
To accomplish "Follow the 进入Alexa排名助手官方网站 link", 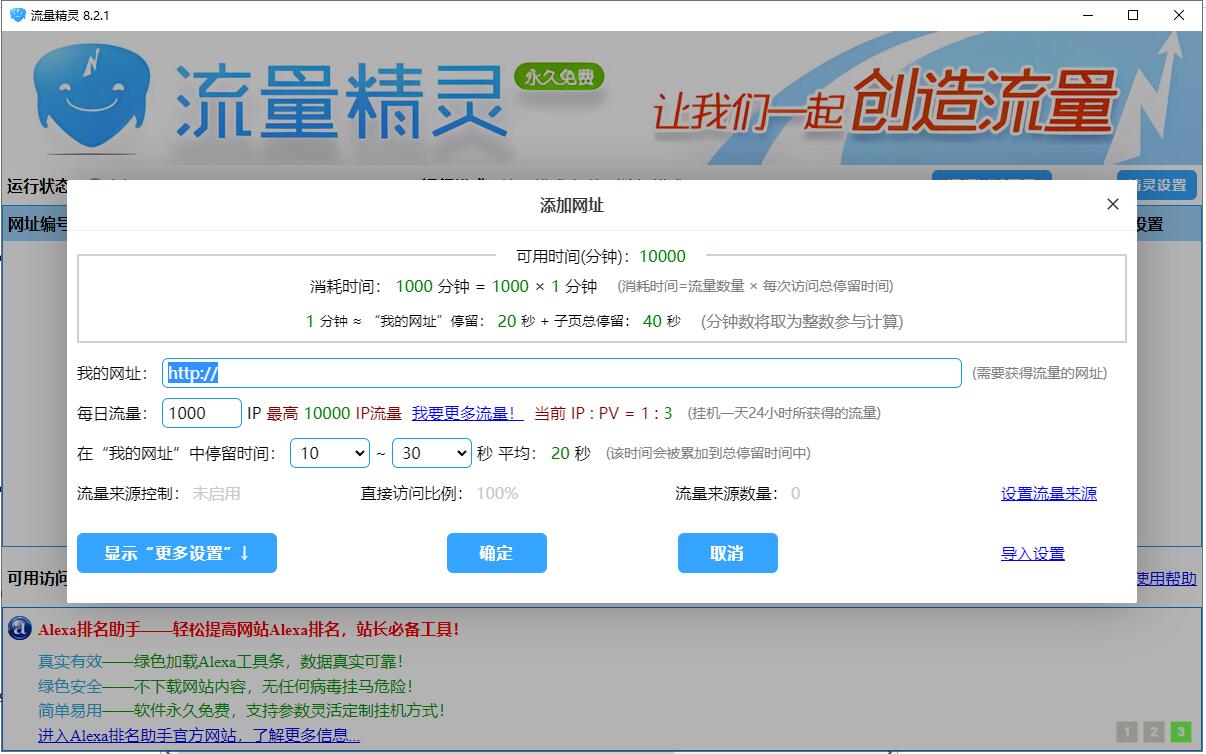I will click(199, 735).
